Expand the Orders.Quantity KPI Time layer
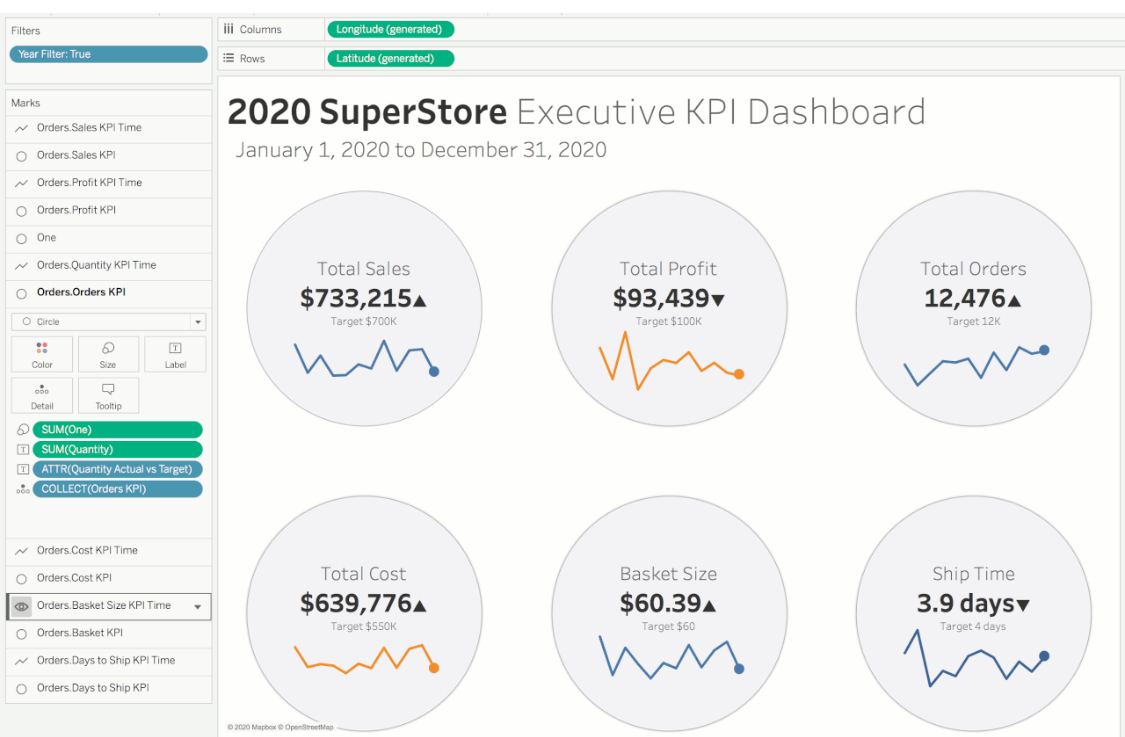The image size is (1125, 737). (108, 266)
